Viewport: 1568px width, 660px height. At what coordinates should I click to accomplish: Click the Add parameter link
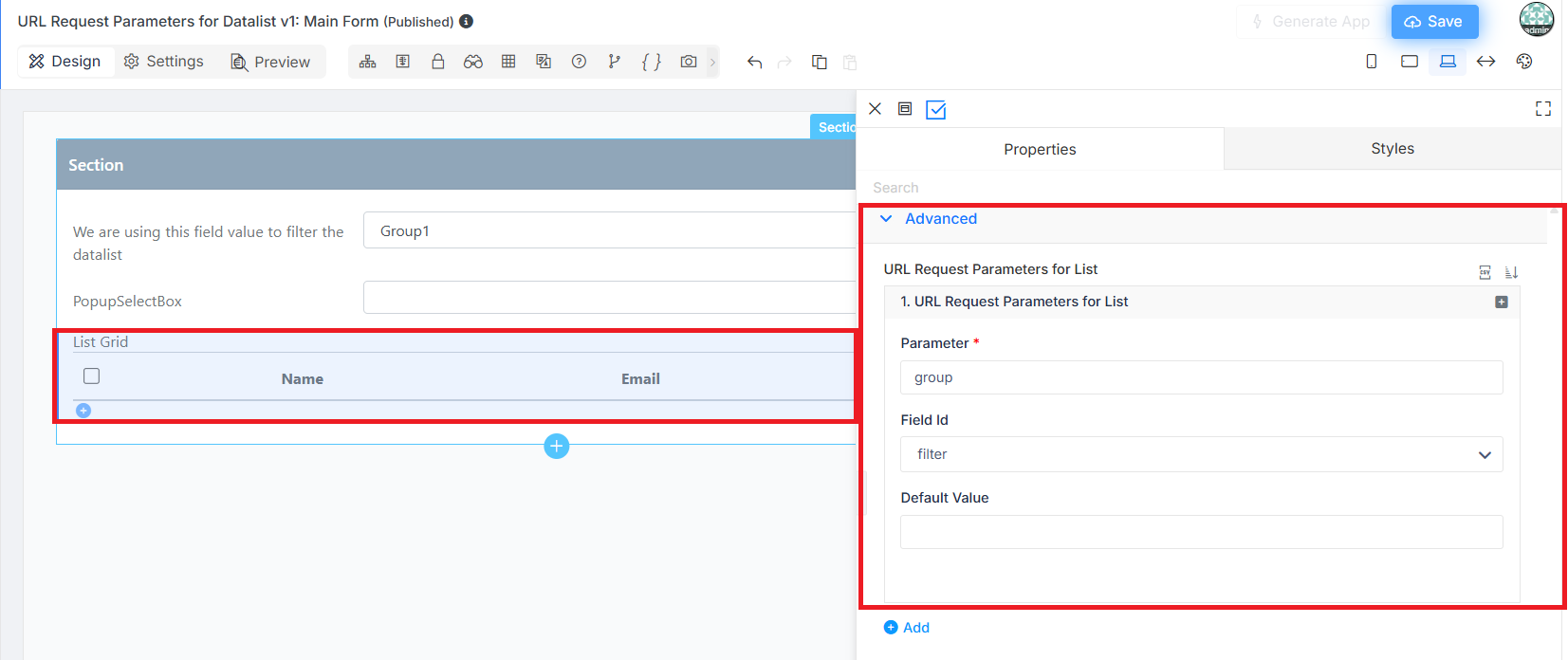[907, 628]
